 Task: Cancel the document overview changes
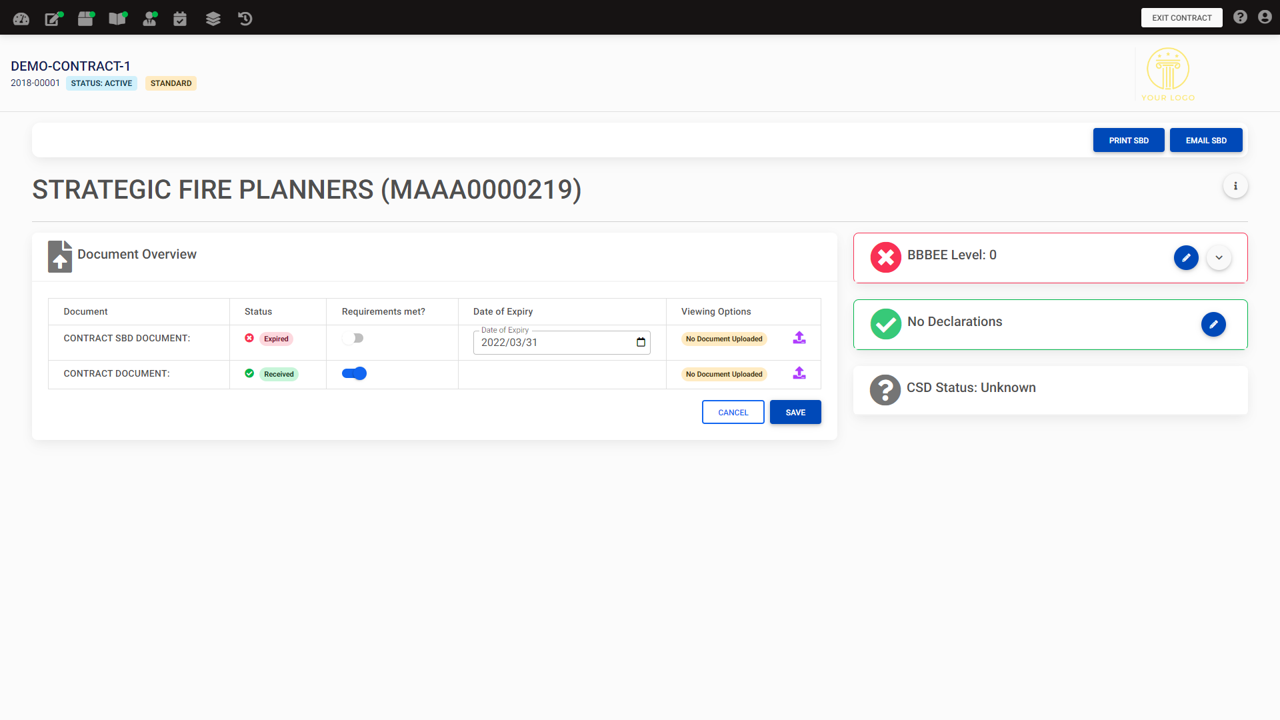[732, 412]
